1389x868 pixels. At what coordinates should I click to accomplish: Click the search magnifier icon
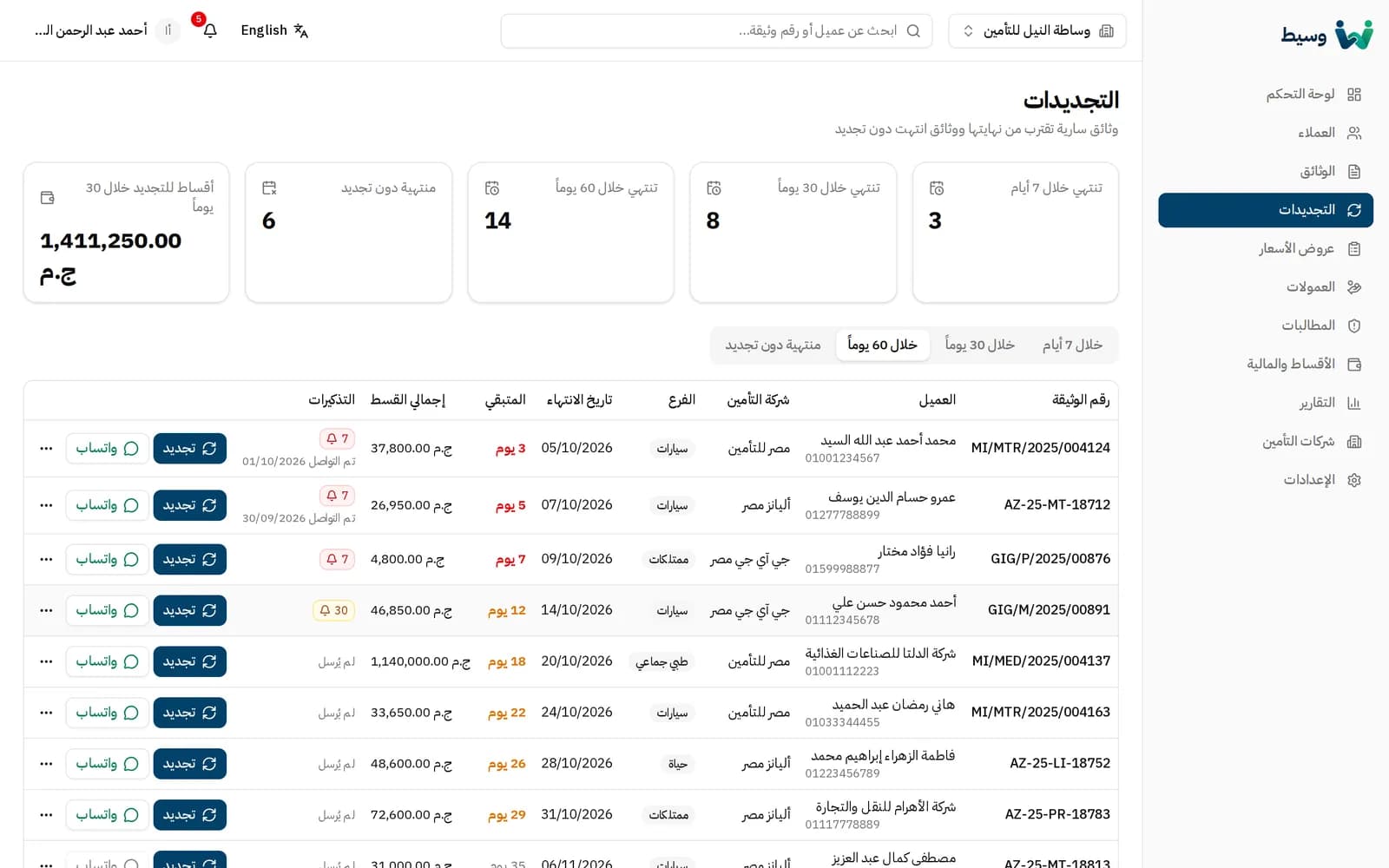pyautogui.click(x=913, y=30)
